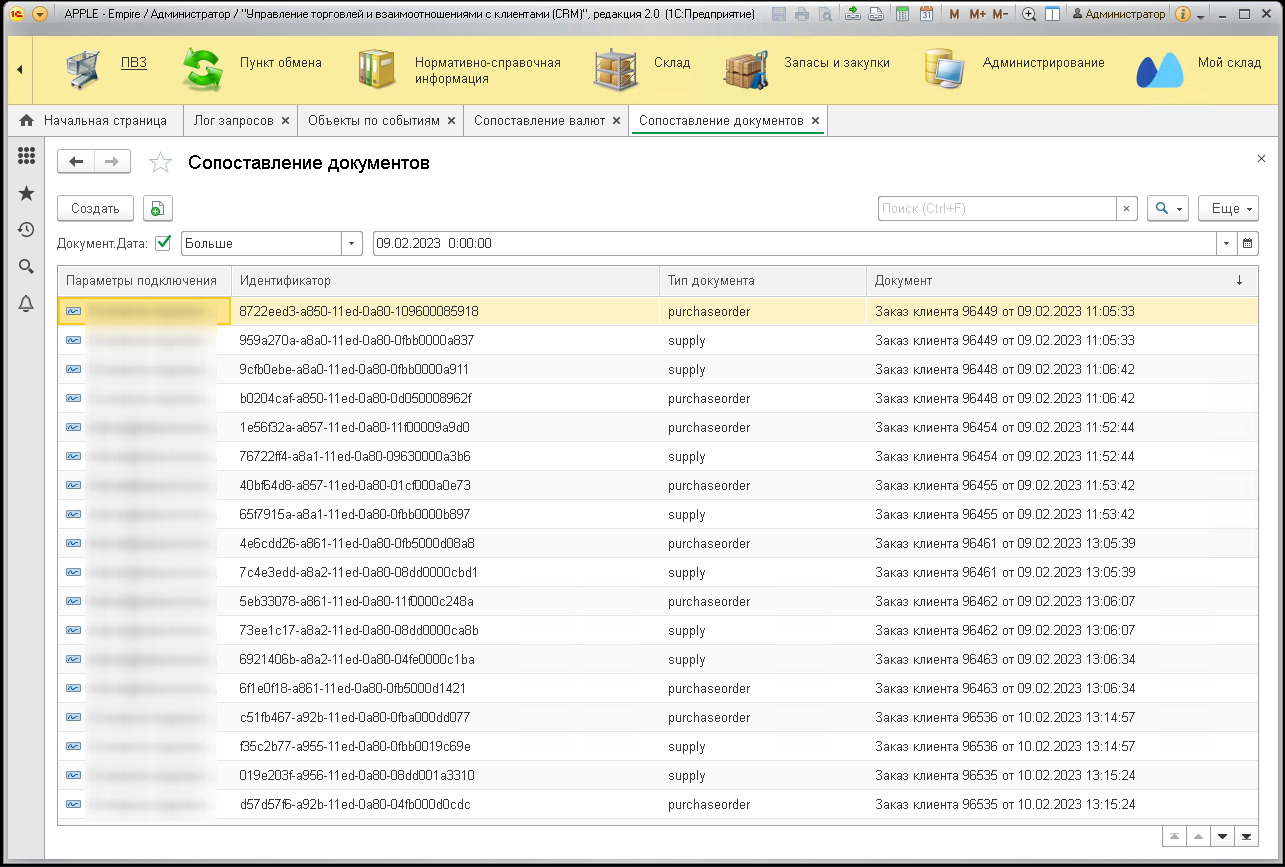
Task: Expand the date value dropdown arrow
Action: (x=1227, y=243)
